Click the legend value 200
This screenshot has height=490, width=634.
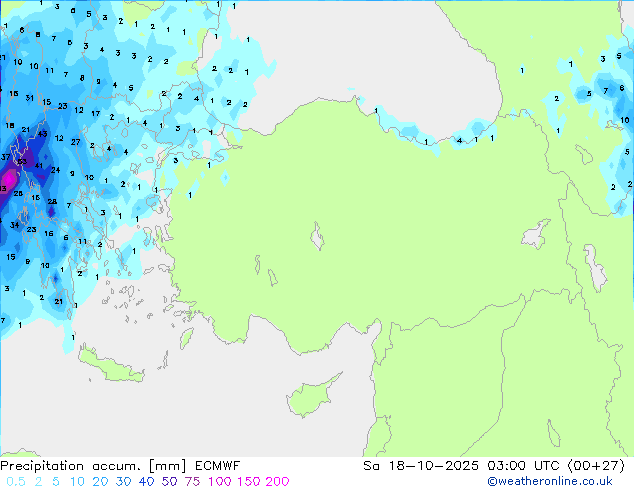277,482
